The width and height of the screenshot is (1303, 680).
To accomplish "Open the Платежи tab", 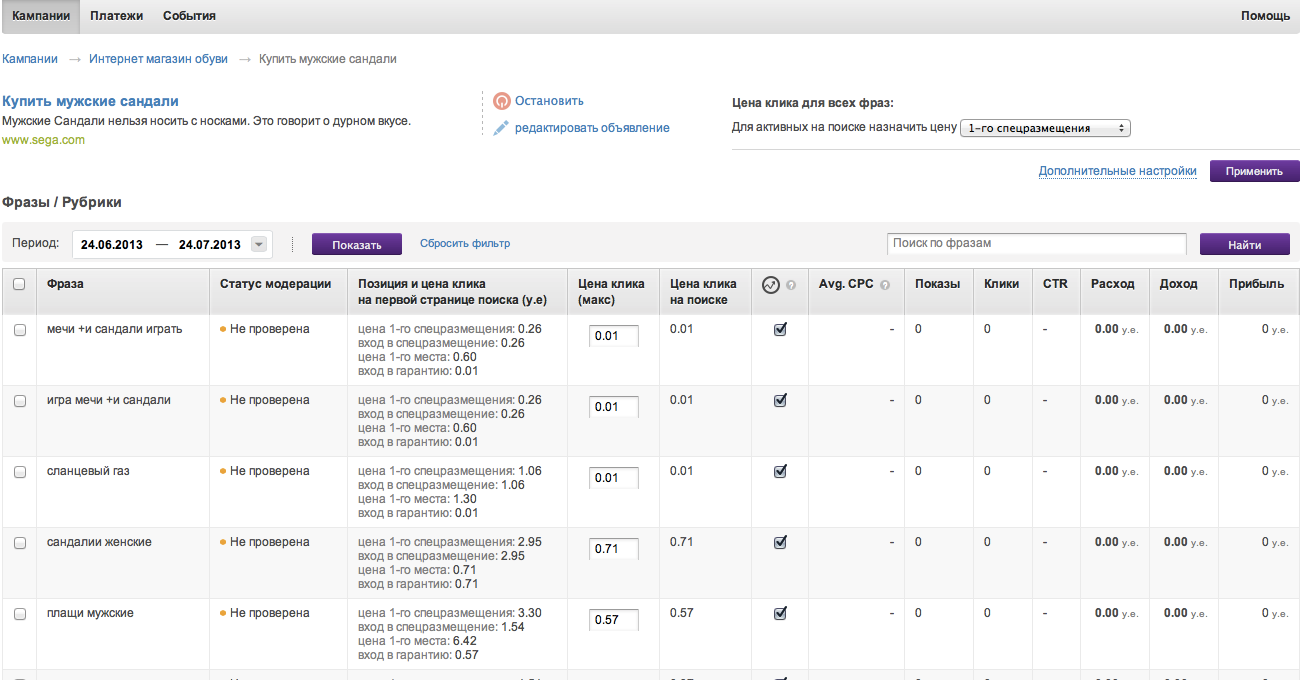I will 116,16.
